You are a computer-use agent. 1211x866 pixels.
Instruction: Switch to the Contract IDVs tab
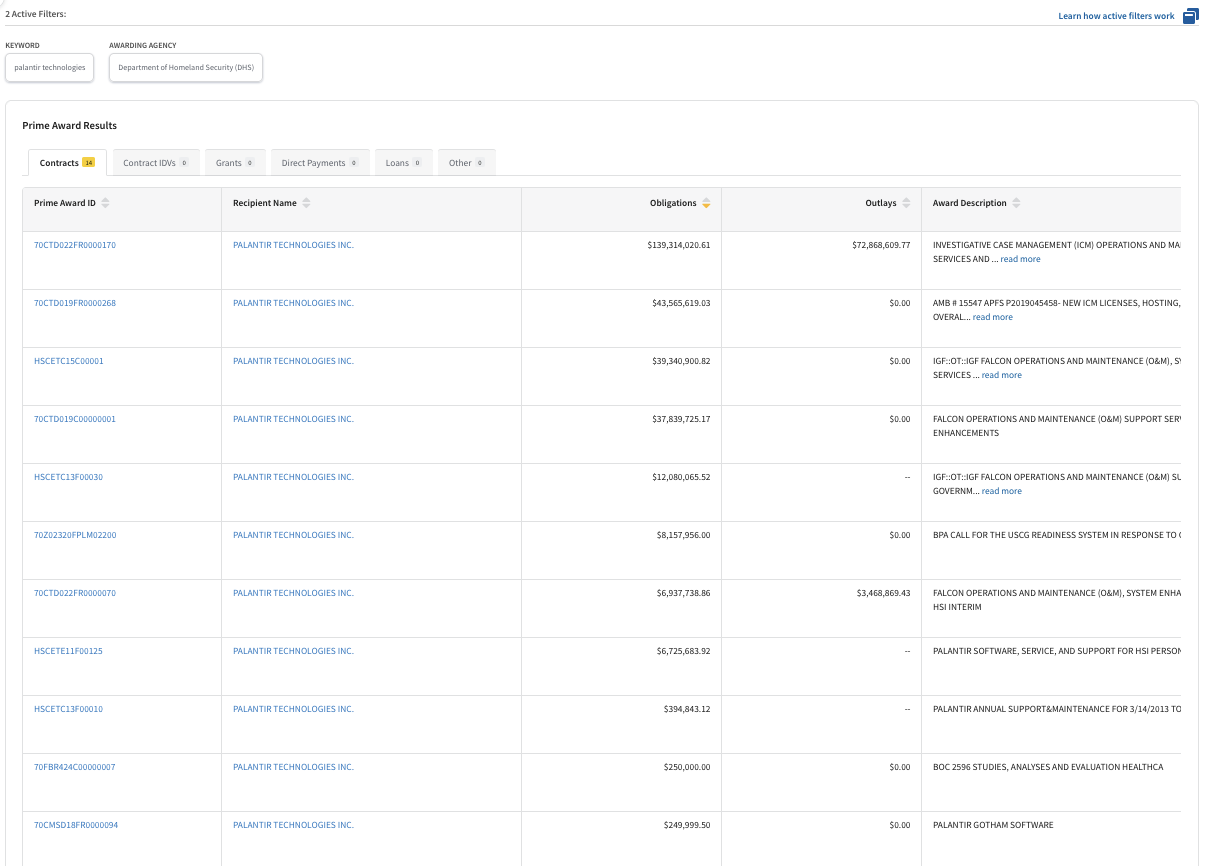(x=156, y=162)
